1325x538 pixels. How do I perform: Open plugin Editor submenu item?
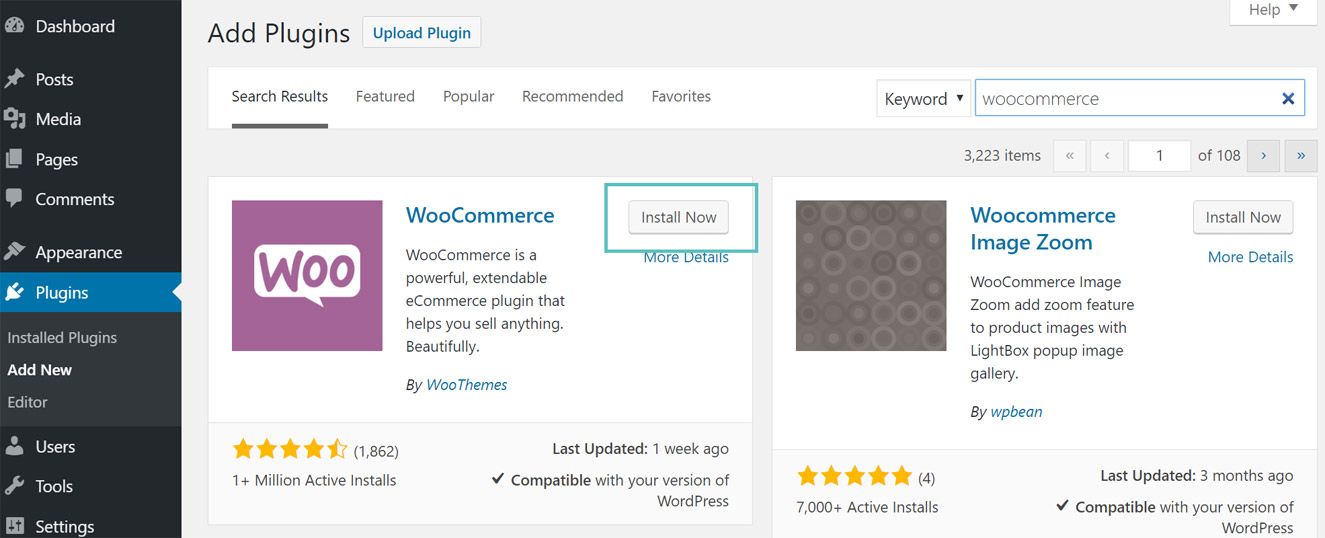[27, 401]
